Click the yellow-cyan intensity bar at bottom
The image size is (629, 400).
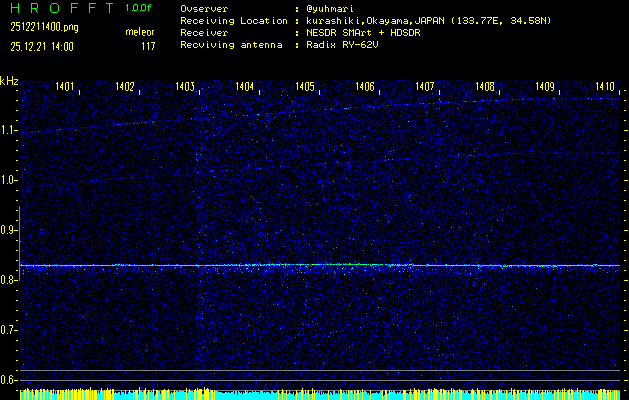[320, 395]
